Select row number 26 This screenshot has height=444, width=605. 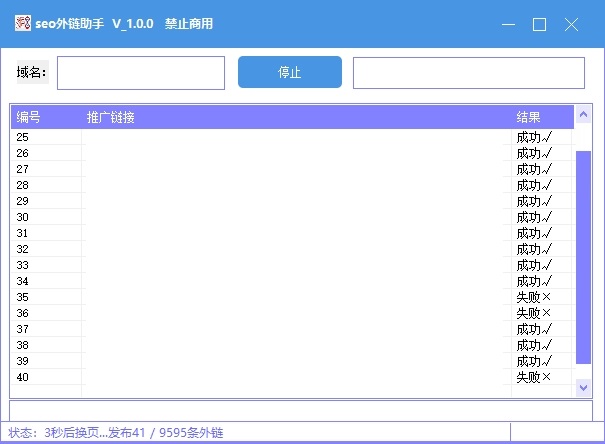(291, 153)
